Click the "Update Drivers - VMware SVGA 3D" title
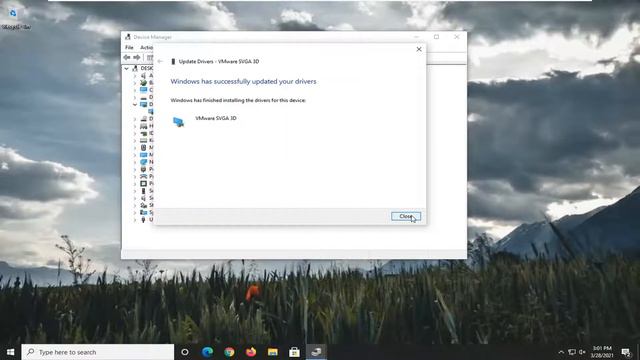Viewport: 640px width, 360px height. (219, 61)
